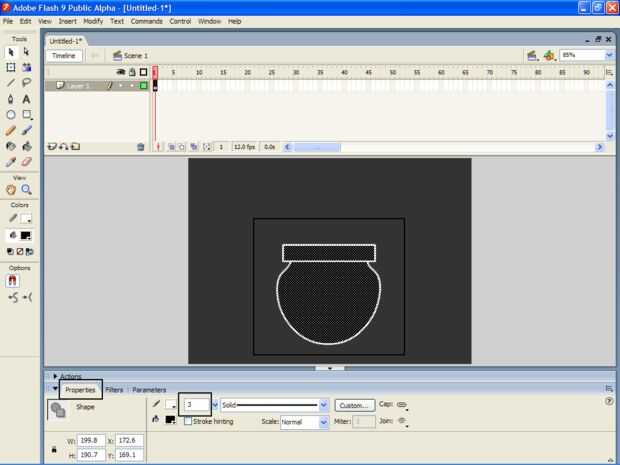
Task: Toggle Snap to Objects magnet option
Action: coord(12,281)
